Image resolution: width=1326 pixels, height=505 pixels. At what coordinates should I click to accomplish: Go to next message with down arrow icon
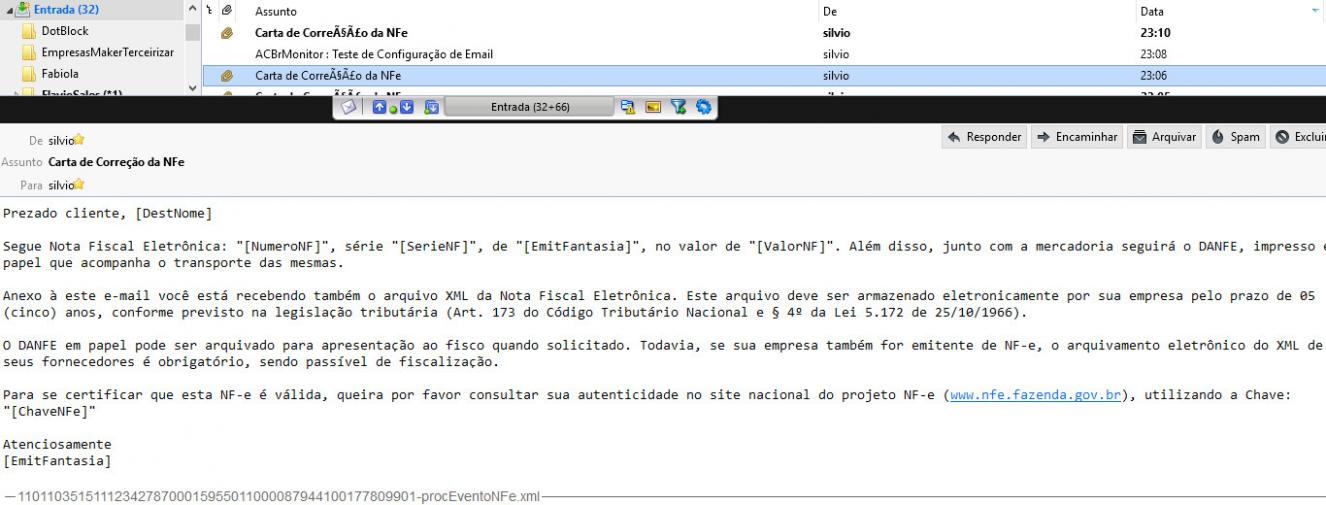tap(407, 107)
